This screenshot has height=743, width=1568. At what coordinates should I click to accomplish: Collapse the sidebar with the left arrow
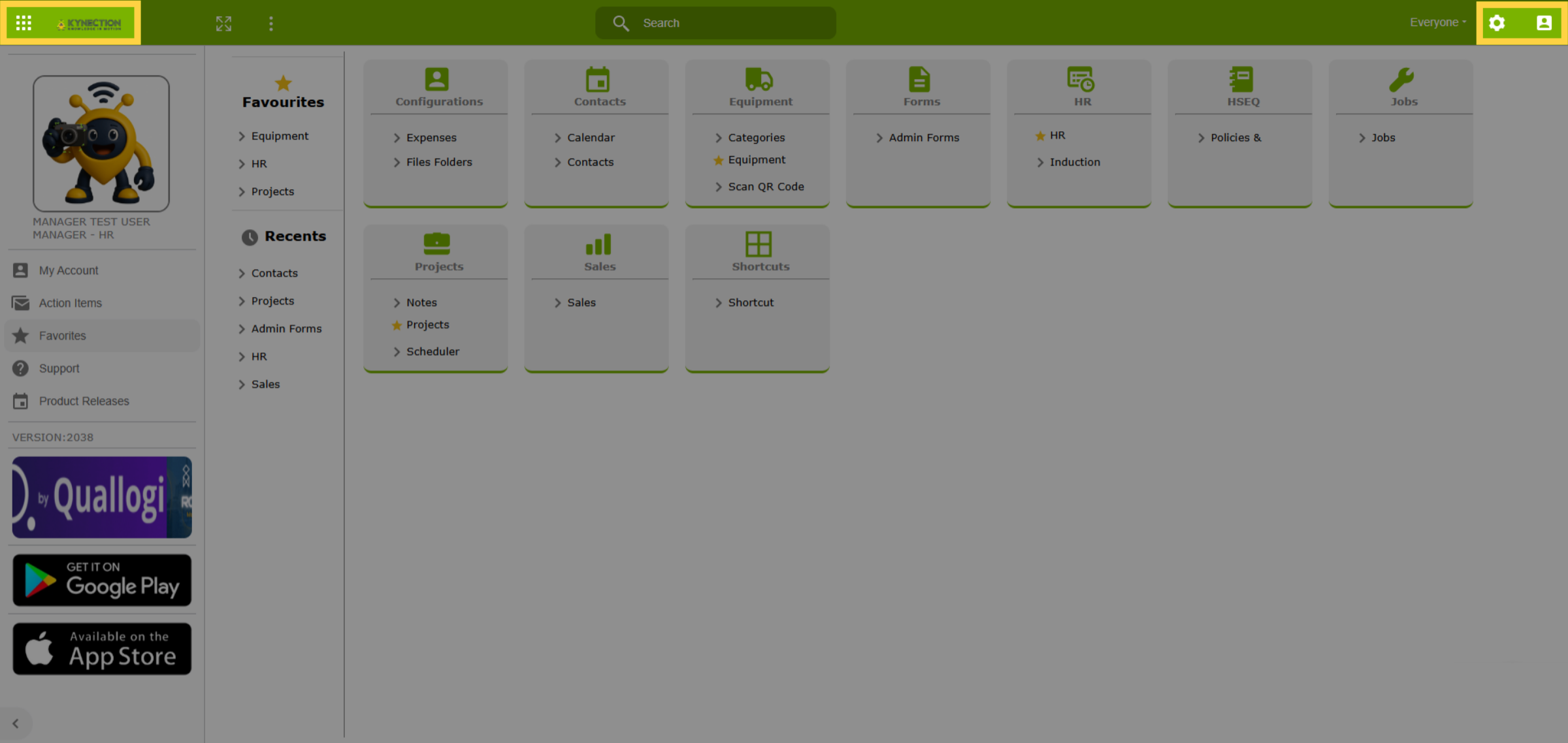click(15, 723)
